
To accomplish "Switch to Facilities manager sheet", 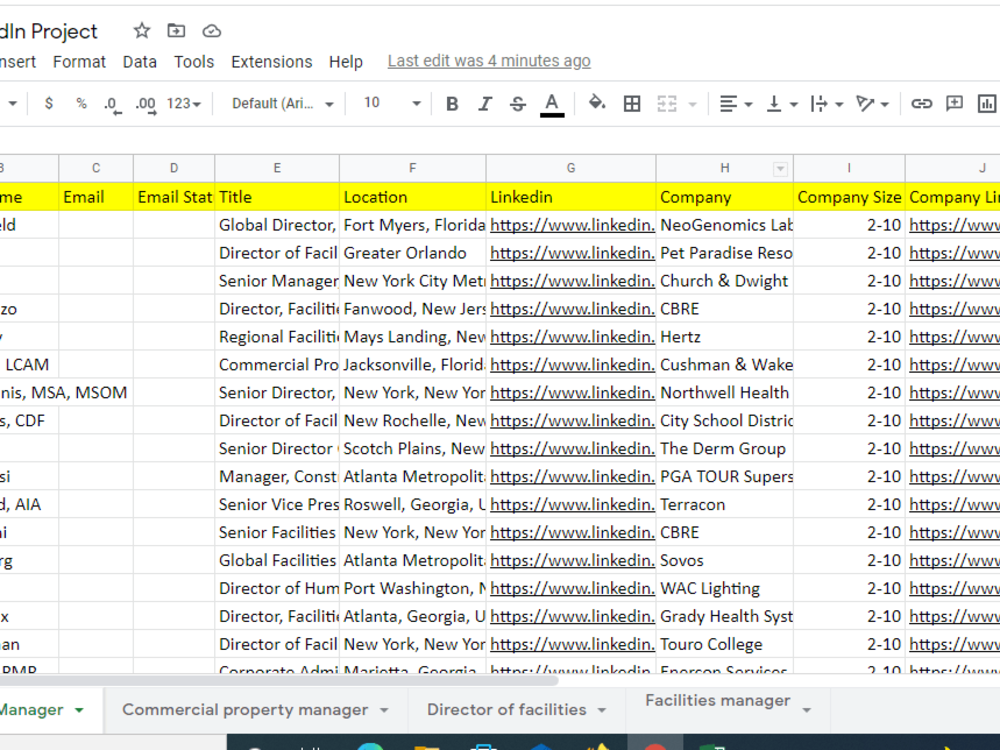I will pyautogui.click(x=717, y=701).
